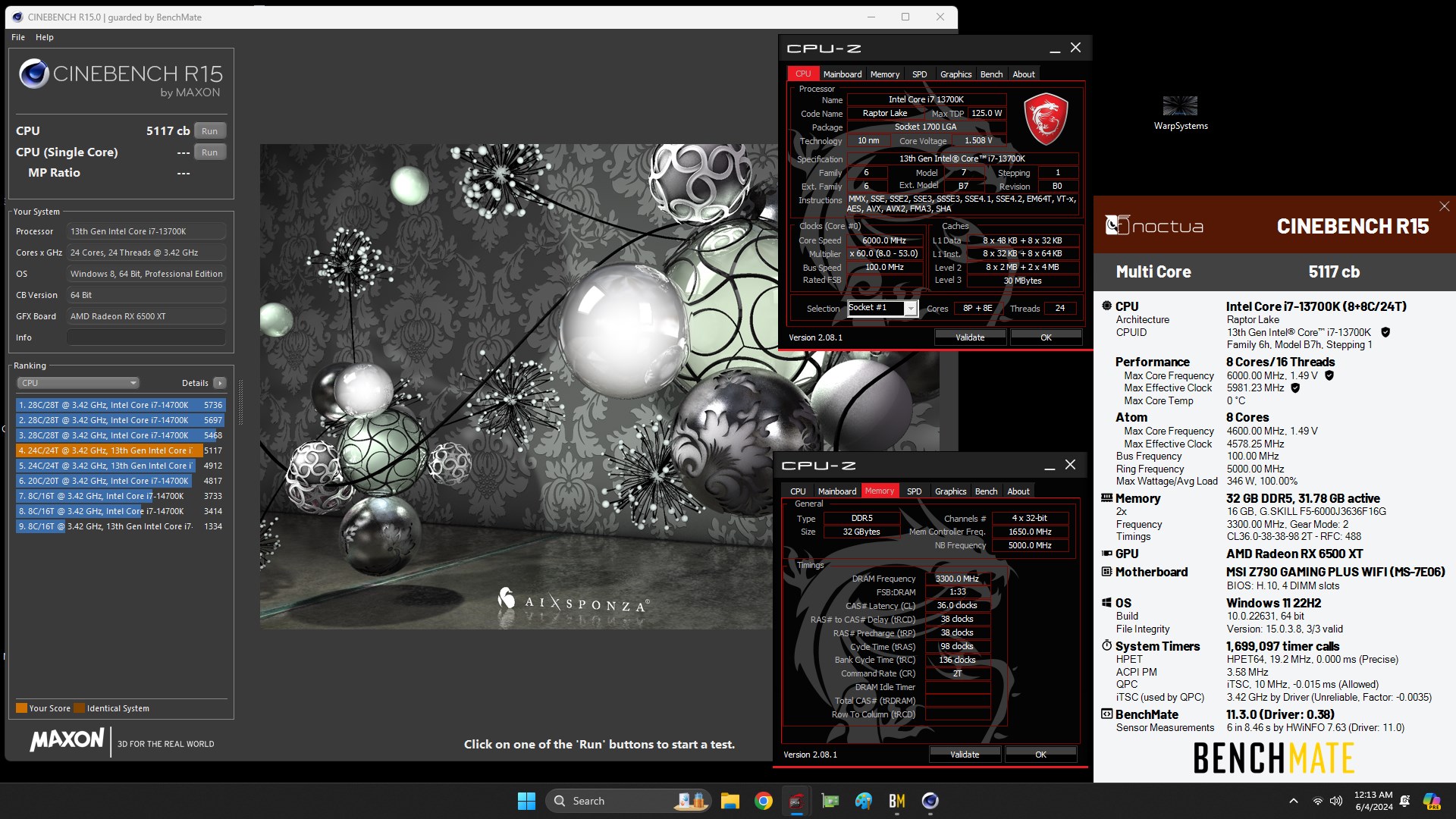Screen dimensions: 1456x819
Task: Open Graphics tab in upper CPU-Z
Action: (955, 74)
